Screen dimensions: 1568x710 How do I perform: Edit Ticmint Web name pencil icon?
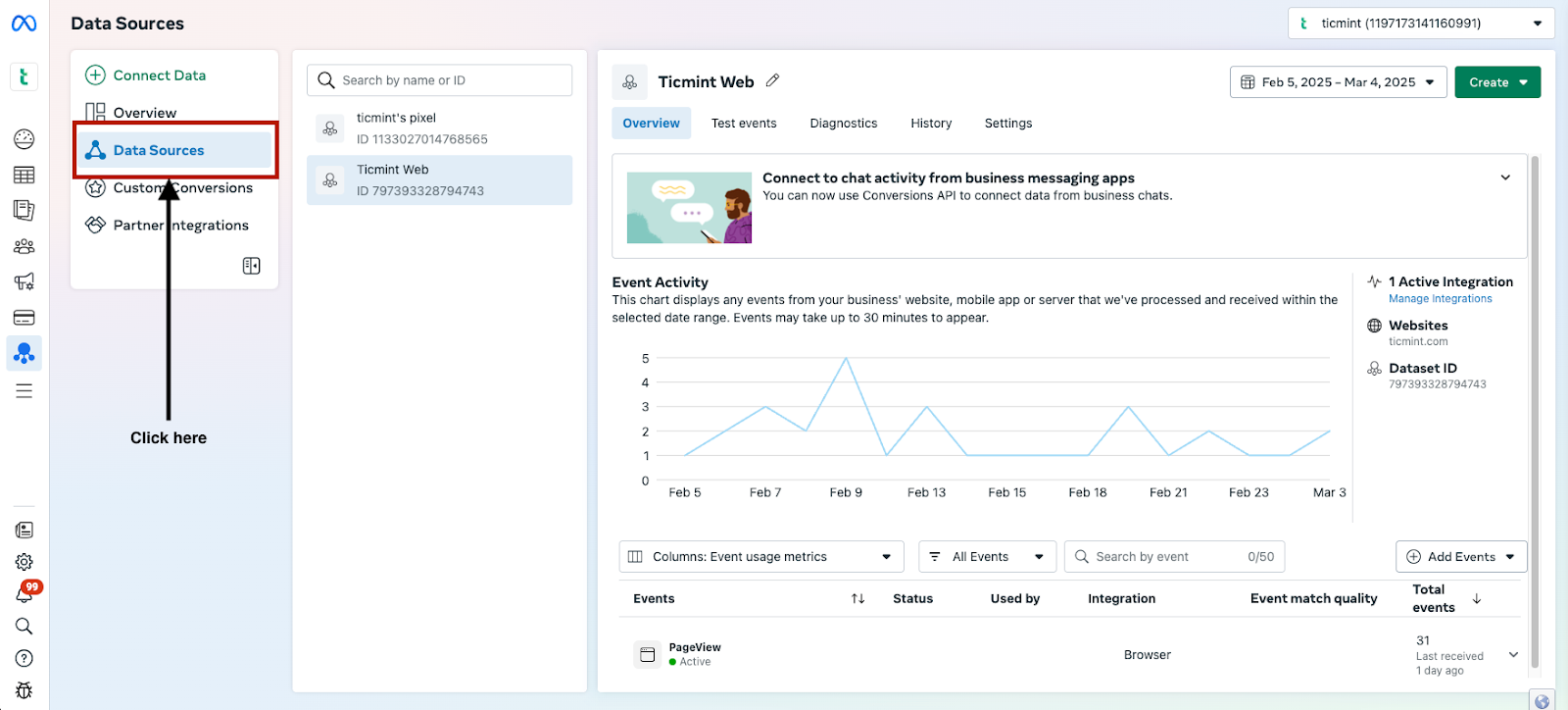pyautogui.click(x=772, y=80)
